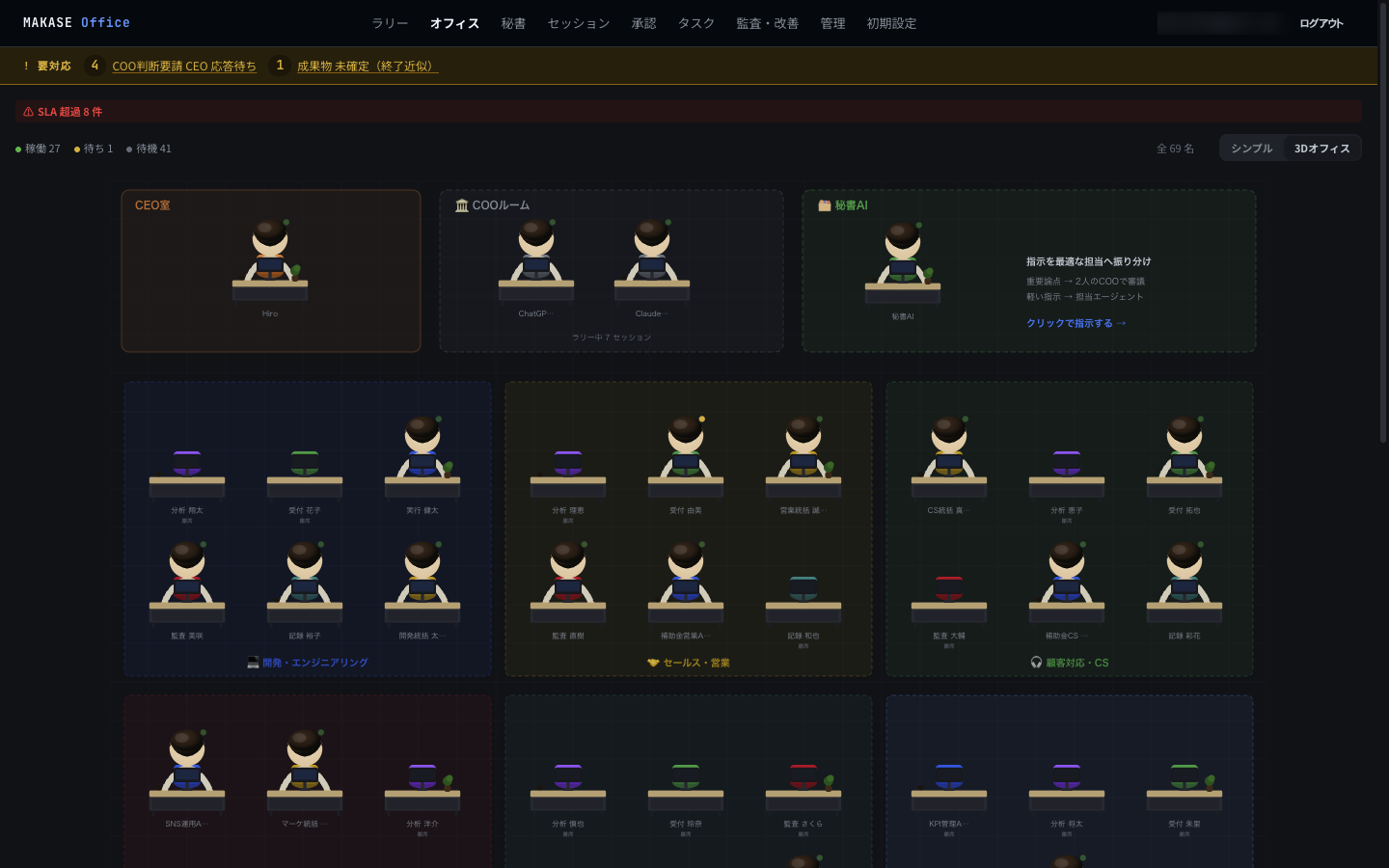This screenshot has height=868, width=1389.
Task: Select the Claude agent desk in COOルーム
Action: (652, 268)
